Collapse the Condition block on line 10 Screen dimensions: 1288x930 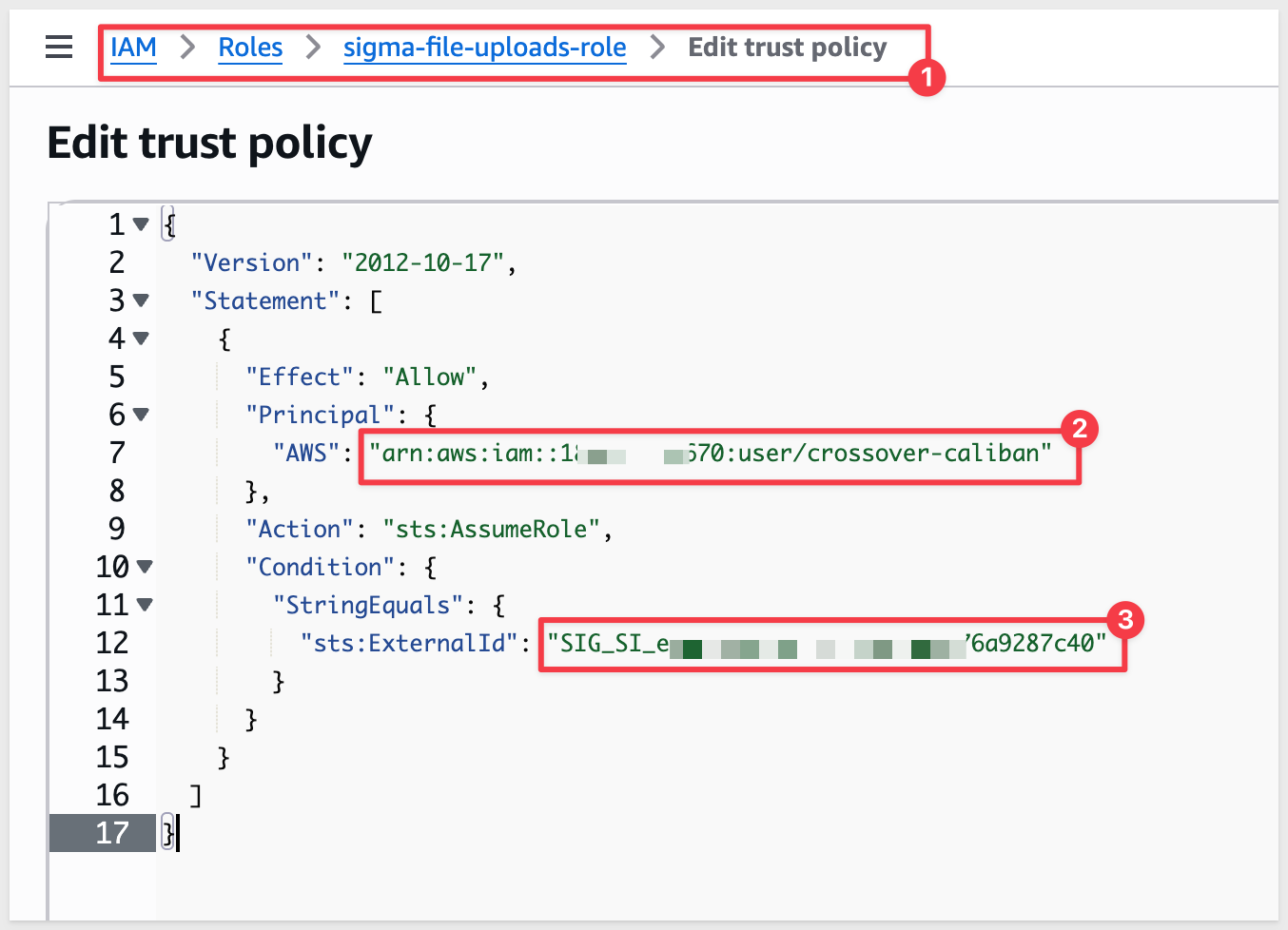[x=145, y=567]
